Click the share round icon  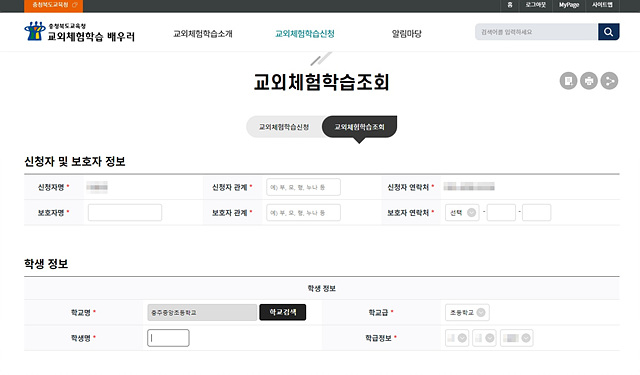(609, 81)
